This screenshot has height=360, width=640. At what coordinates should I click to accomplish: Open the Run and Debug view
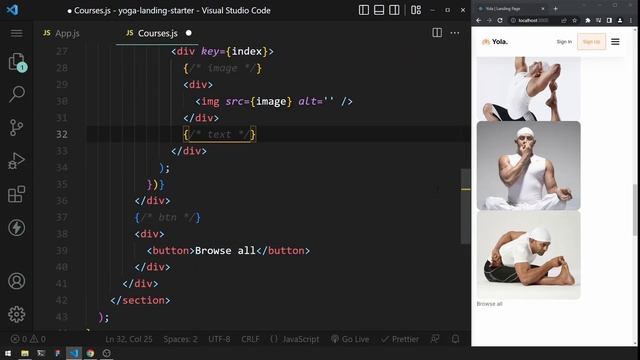(16, 161)
